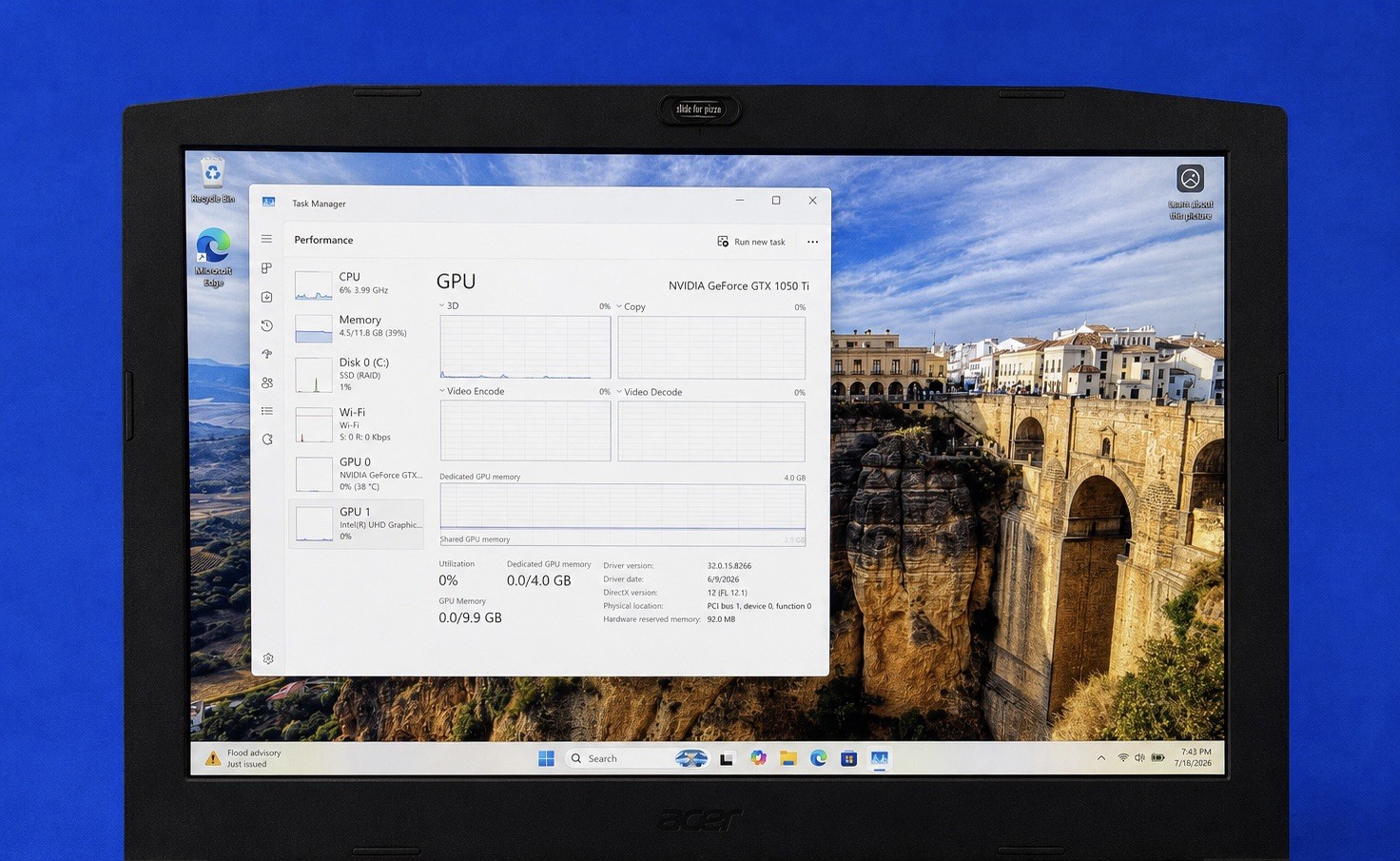Click the driver version value 32.0.15.8266
This screenshot has height=861, width=1400.
tap(729, 566)
